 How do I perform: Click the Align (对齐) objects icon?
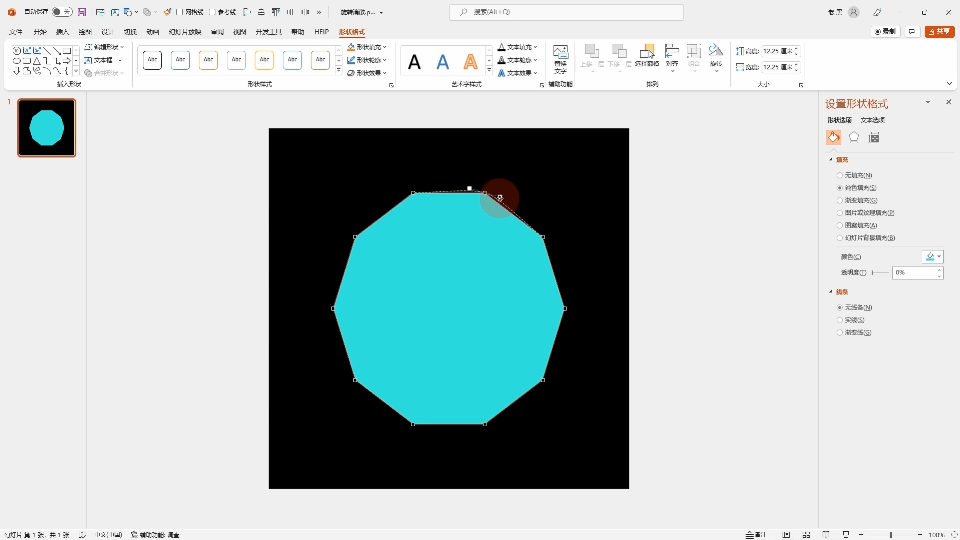pos(672,55)
